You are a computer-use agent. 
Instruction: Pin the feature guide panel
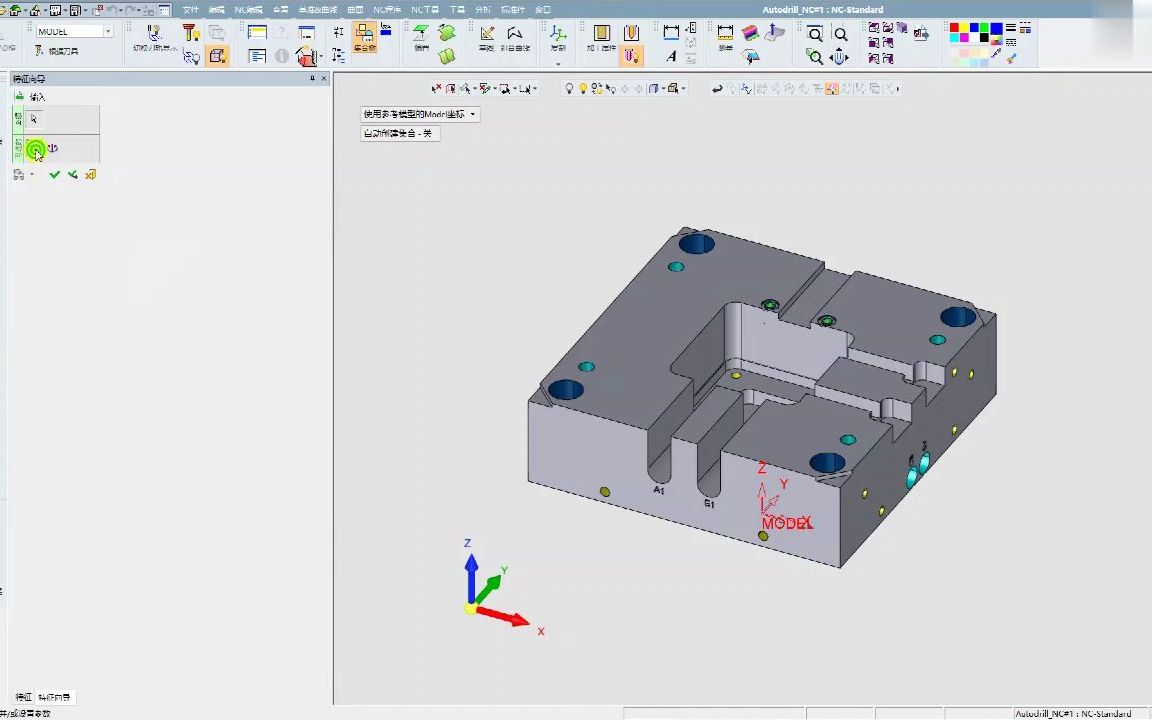click(312, 78)
